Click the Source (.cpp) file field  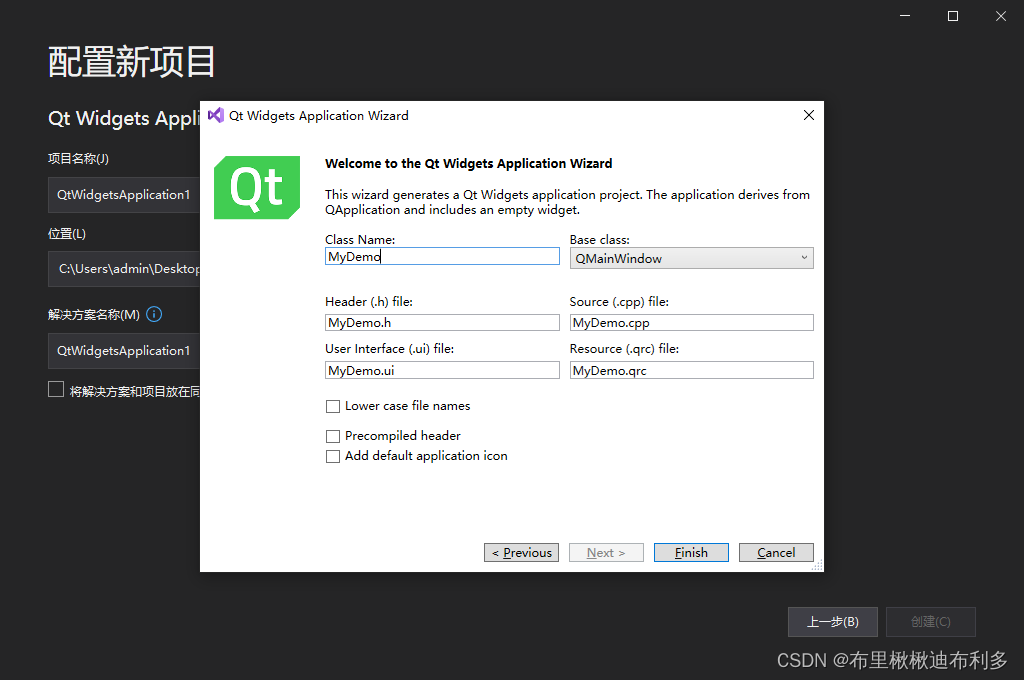coord(692,323)
